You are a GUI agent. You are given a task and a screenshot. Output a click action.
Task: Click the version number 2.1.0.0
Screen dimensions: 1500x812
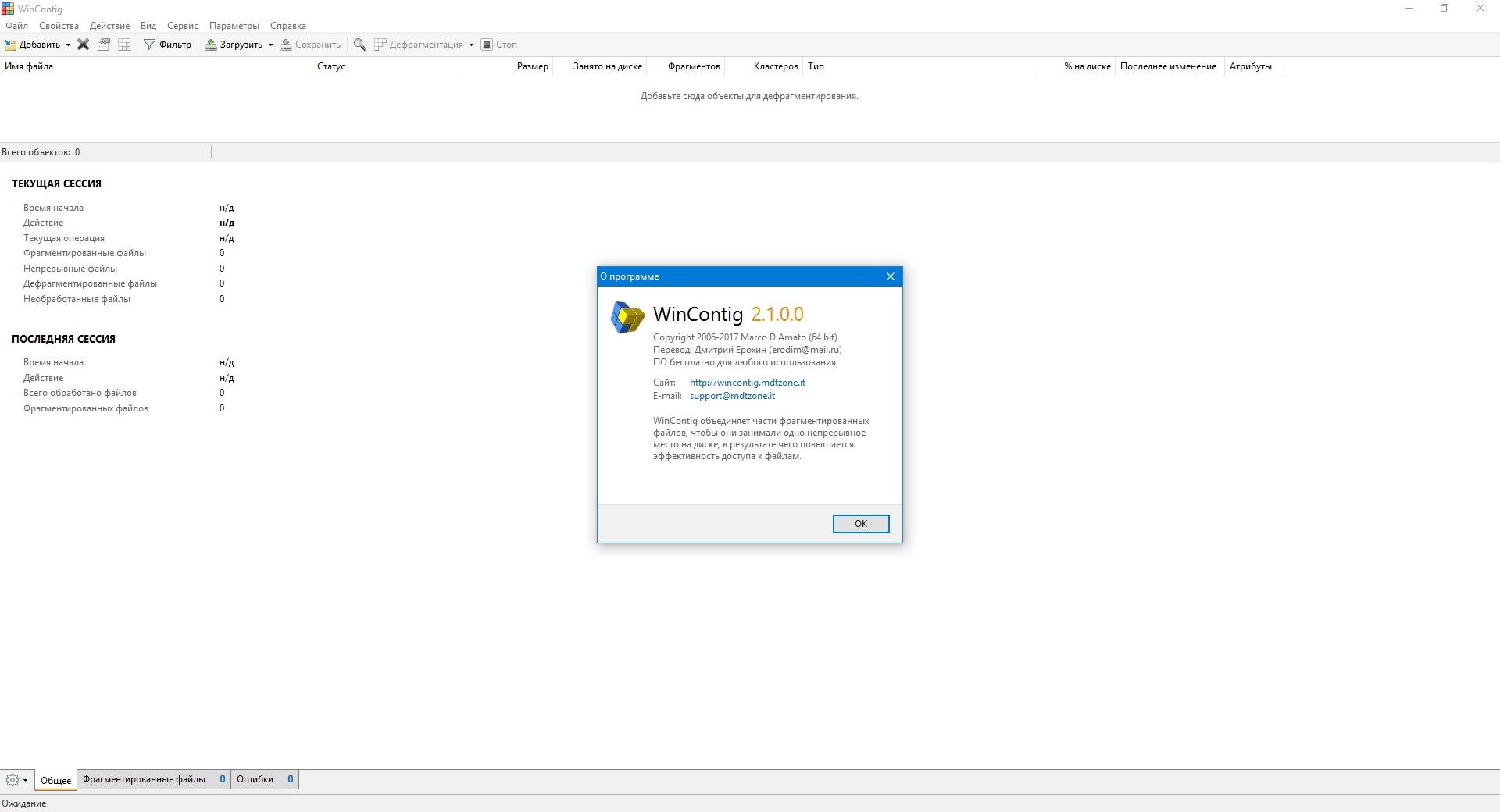(x=777, y=314)
